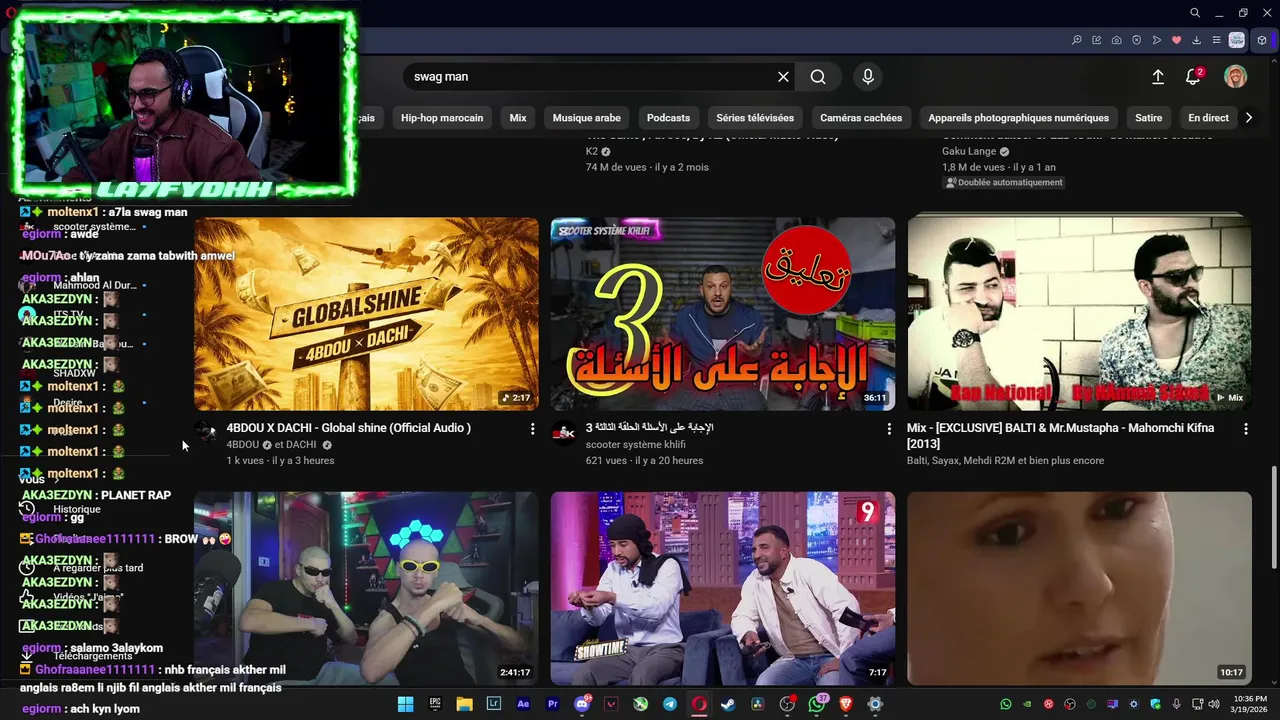1280x720 pixels.
Task: Open the scooter système khlifi thumbnail
Action: pyautogui.click(x=723, y=314)
